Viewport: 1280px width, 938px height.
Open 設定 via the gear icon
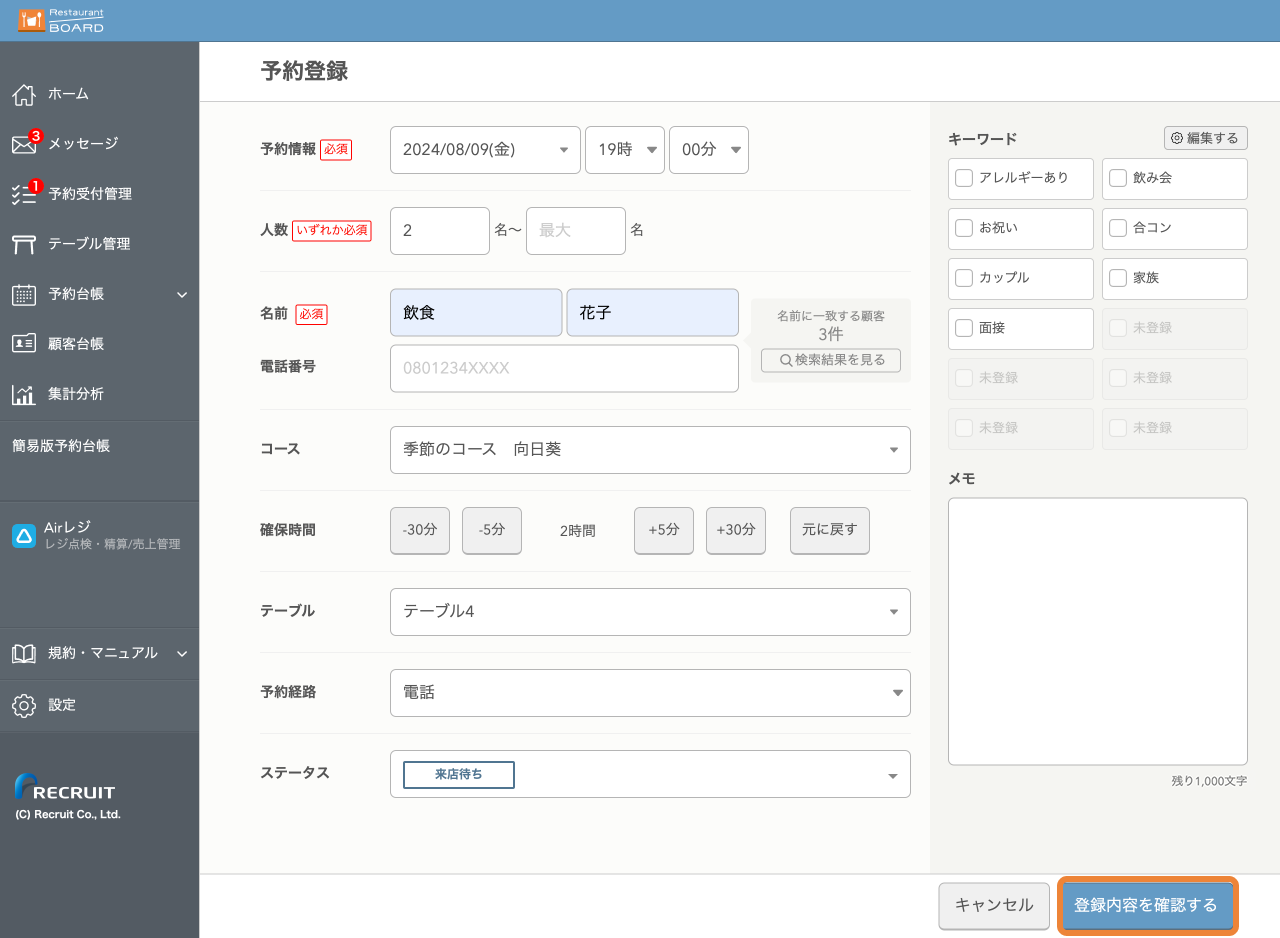[x=60, y=704]
